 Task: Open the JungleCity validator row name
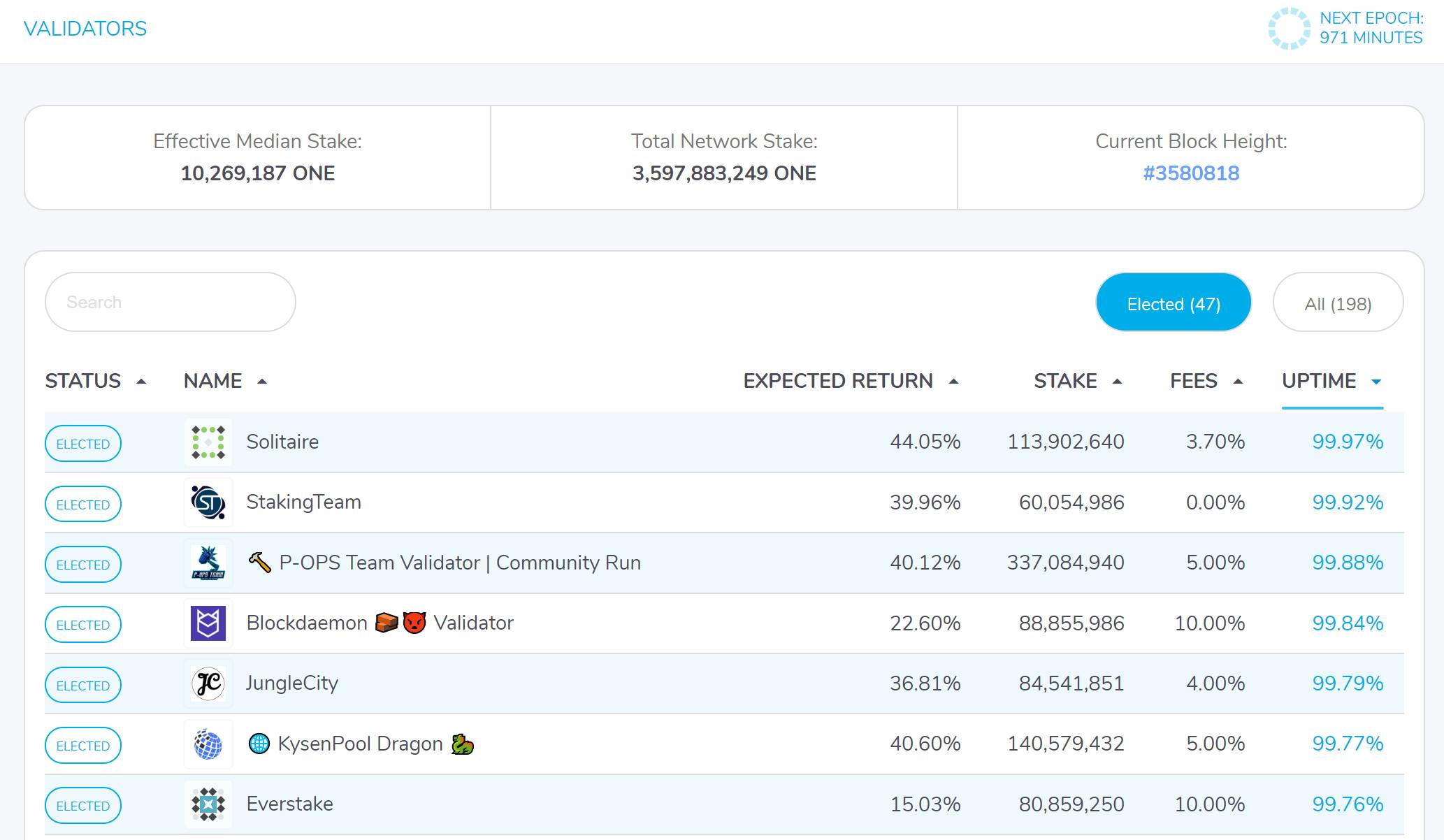point(292,683)
